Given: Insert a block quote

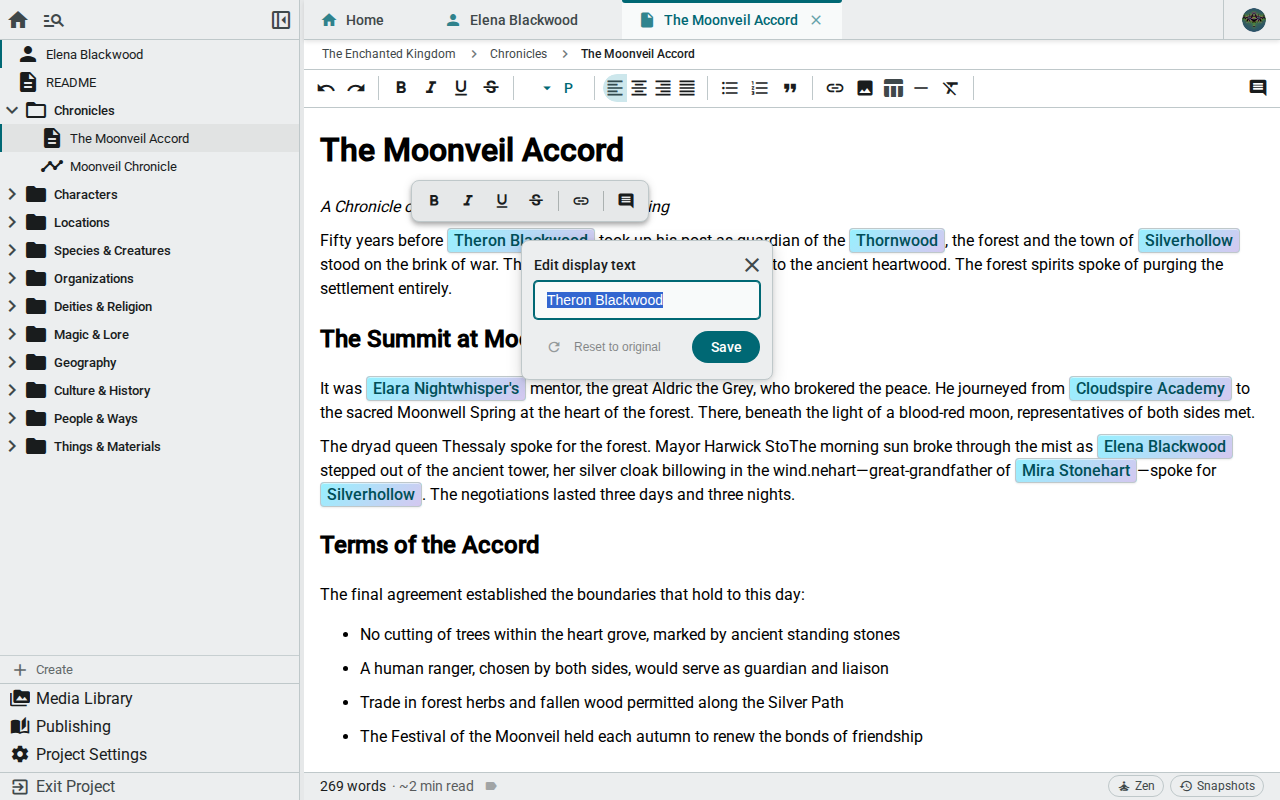Looking at the screenshot, I should click(x=790, y=88).
